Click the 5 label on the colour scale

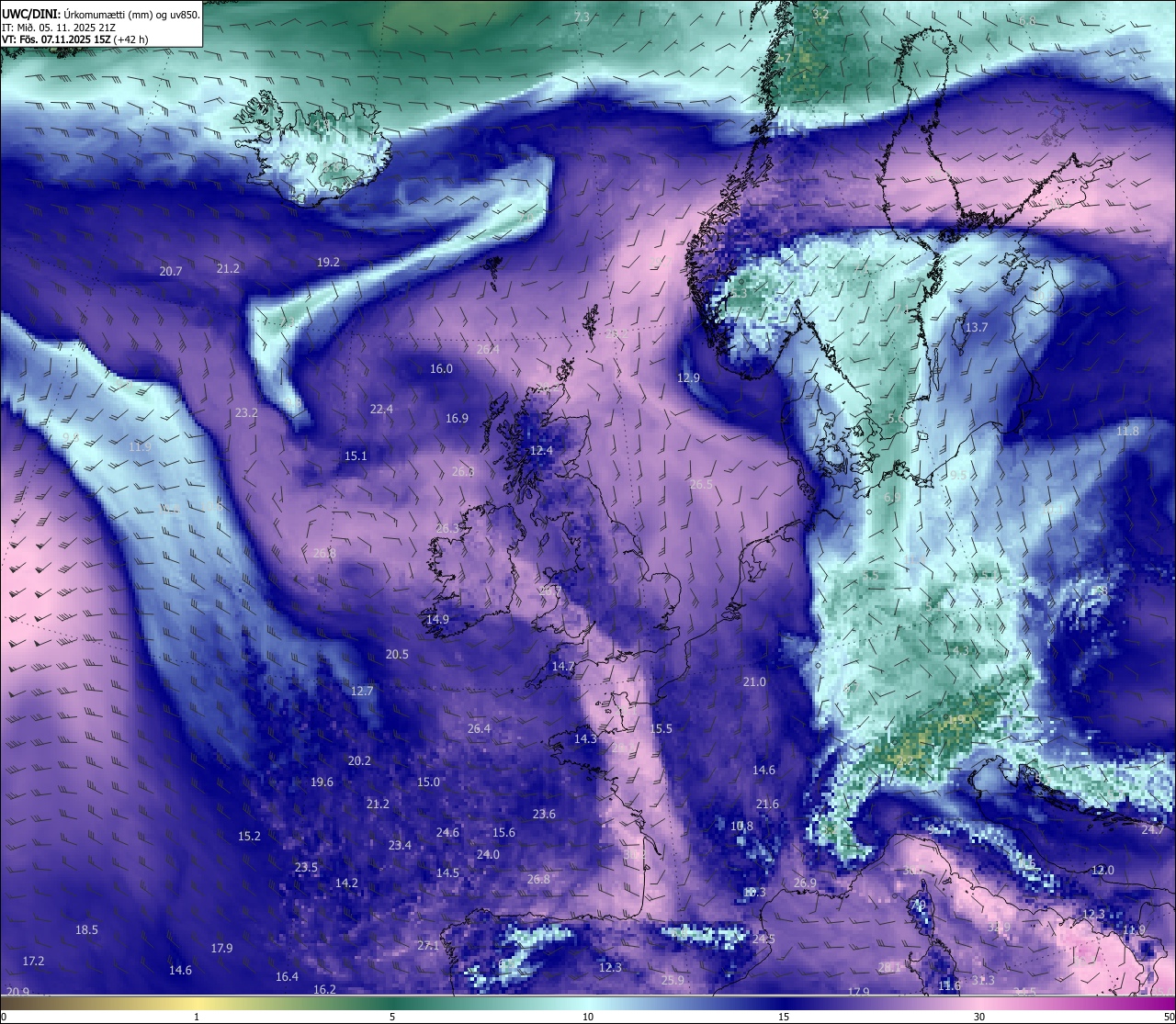tap(392, 1017)
